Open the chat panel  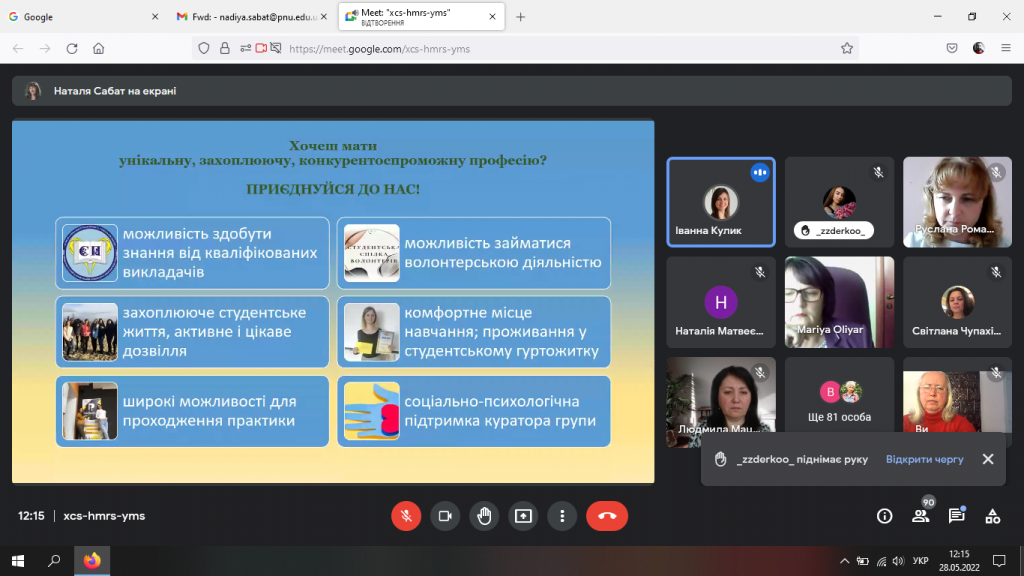tap(956, 516)
